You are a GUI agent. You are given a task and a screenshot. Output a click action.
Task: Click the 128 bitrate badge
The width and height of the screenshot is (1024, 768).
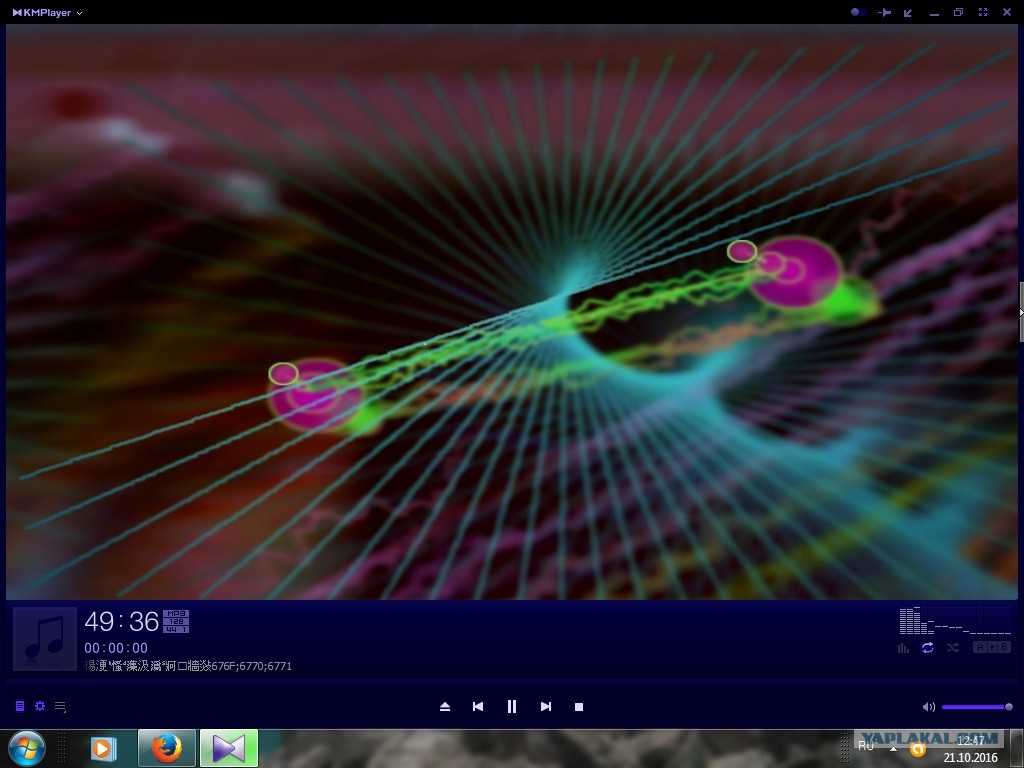coord(176,622)
